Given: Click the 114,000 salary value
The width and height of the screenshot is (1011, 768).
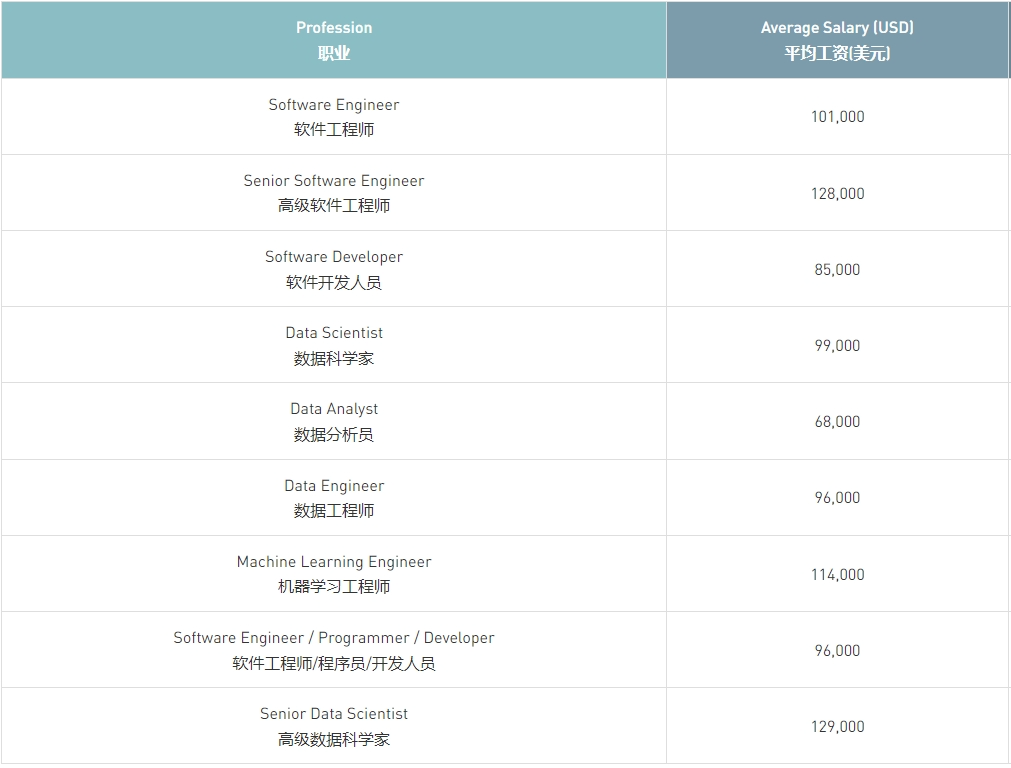Looking at the screenshot, I should pyautogui.click(x=838, y=575).
